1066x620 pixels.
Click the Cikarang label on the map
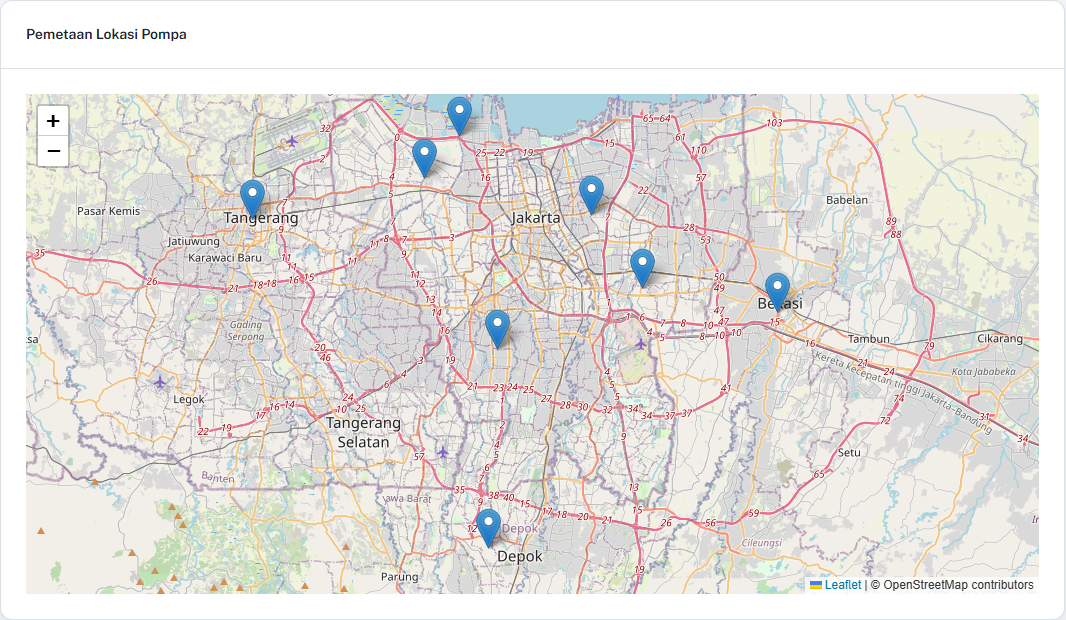(1000, 338)
